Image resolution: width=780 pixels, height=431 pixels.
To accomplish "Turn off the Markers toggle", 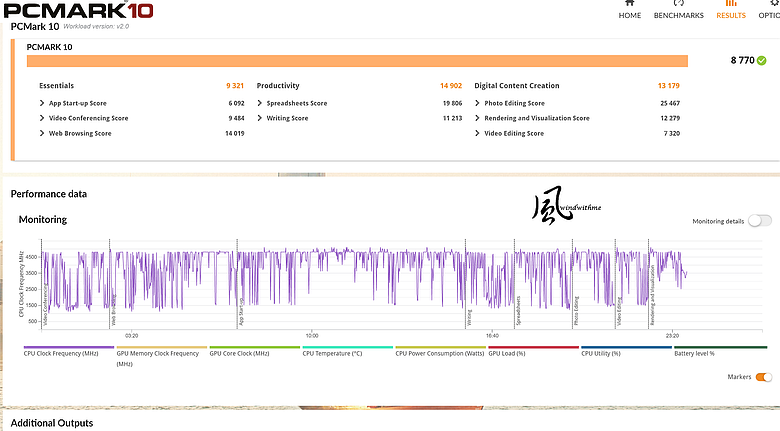I will tap(764, 377).
